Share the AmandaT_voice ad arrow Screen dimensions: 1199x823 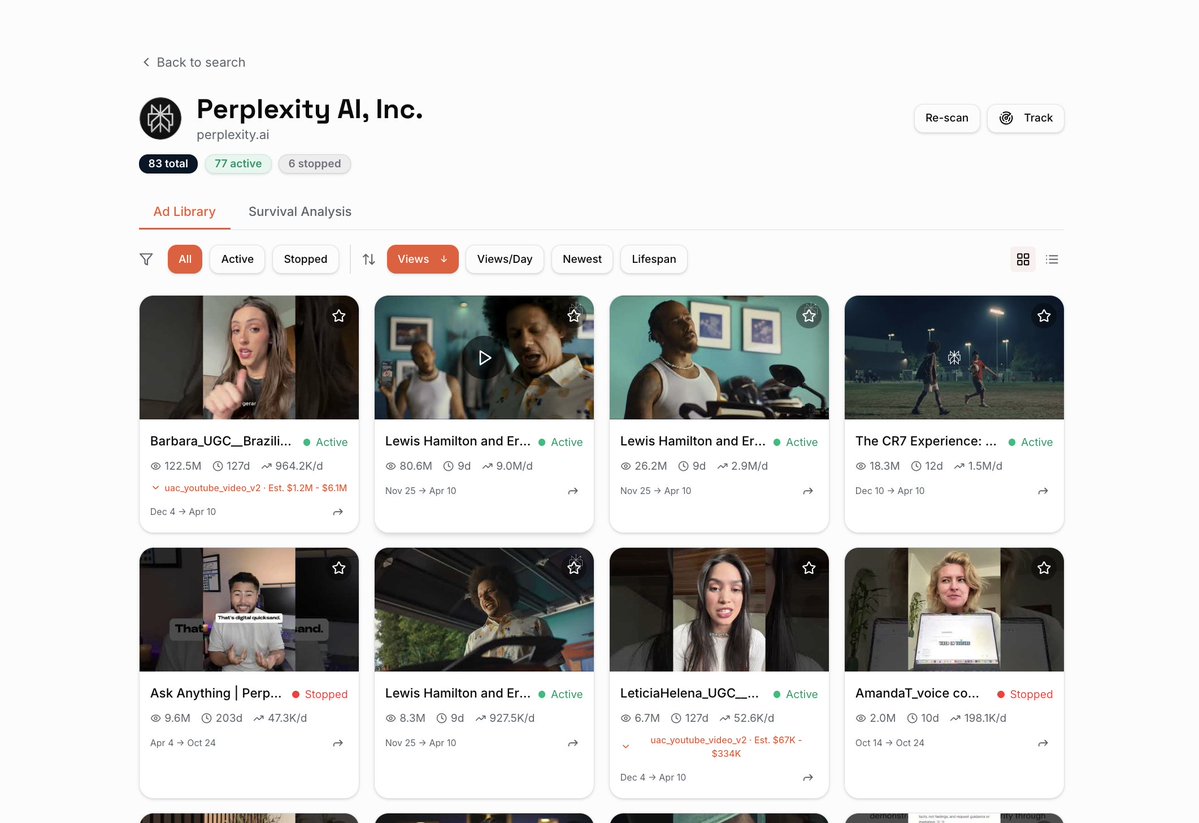pos(1043,743)
